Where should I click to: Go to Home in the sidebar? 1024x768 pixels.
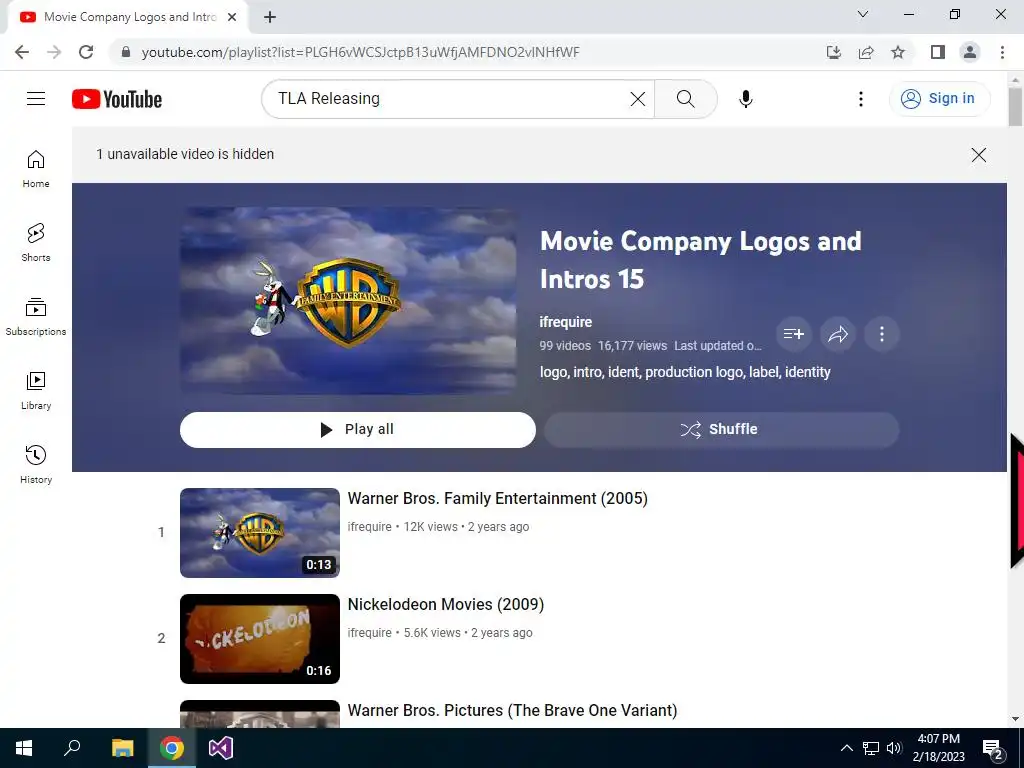(36, 168)
